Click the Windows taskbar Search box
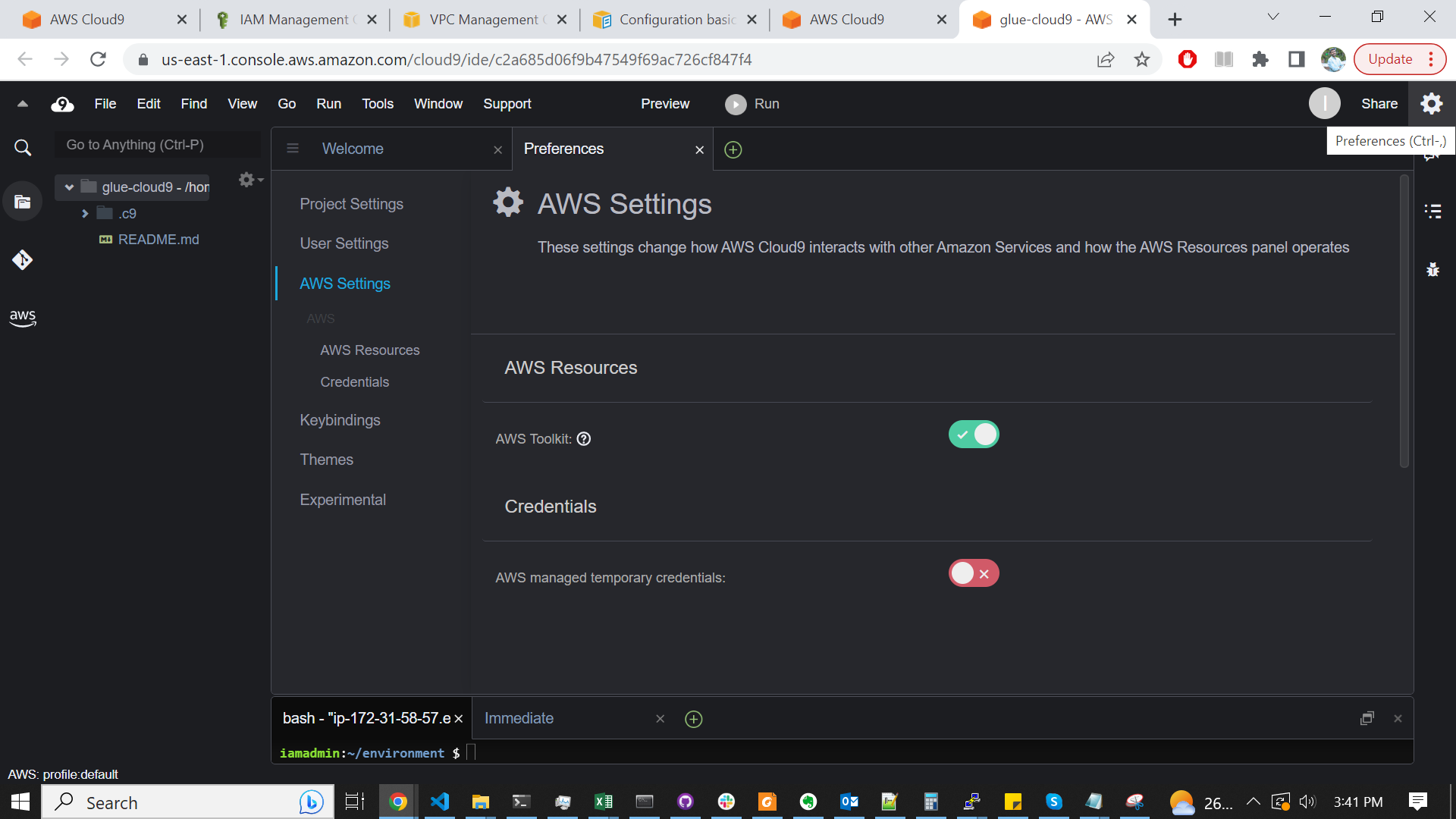1456x819 pixels. click(x=187, y=802)
